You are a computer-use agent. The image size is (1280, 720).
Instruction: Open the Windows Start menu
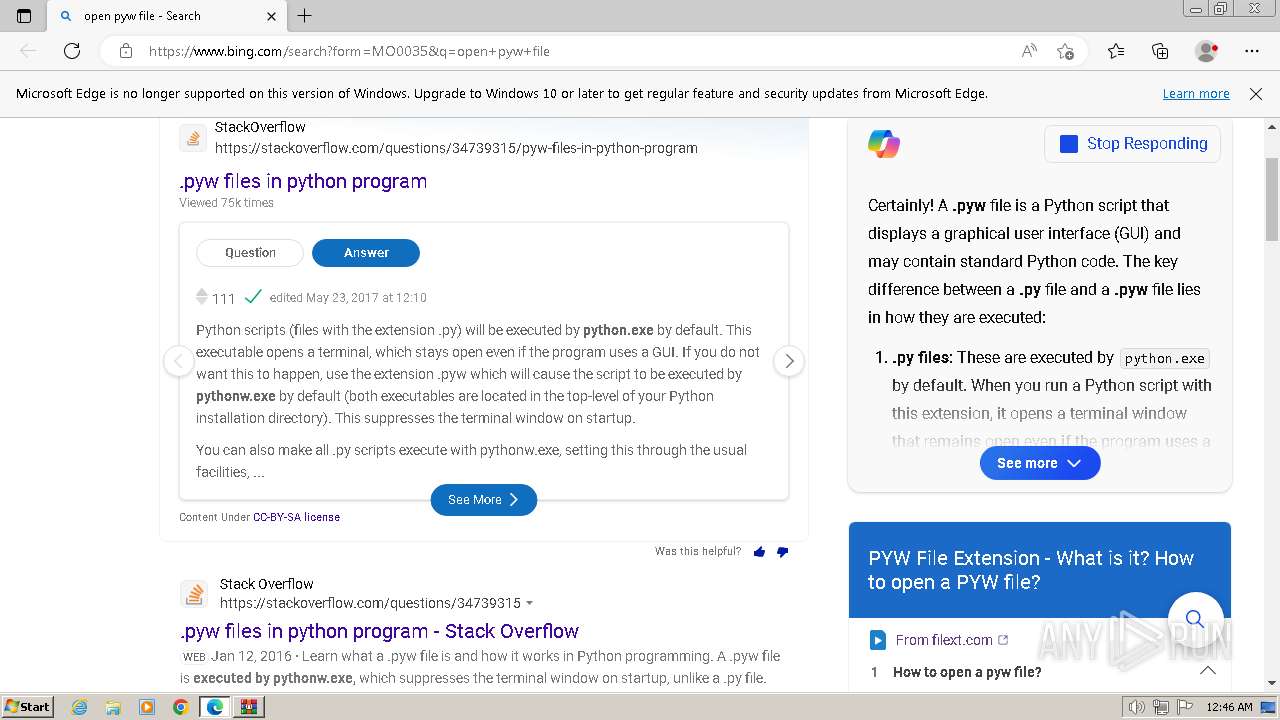(x=28, y=706)
